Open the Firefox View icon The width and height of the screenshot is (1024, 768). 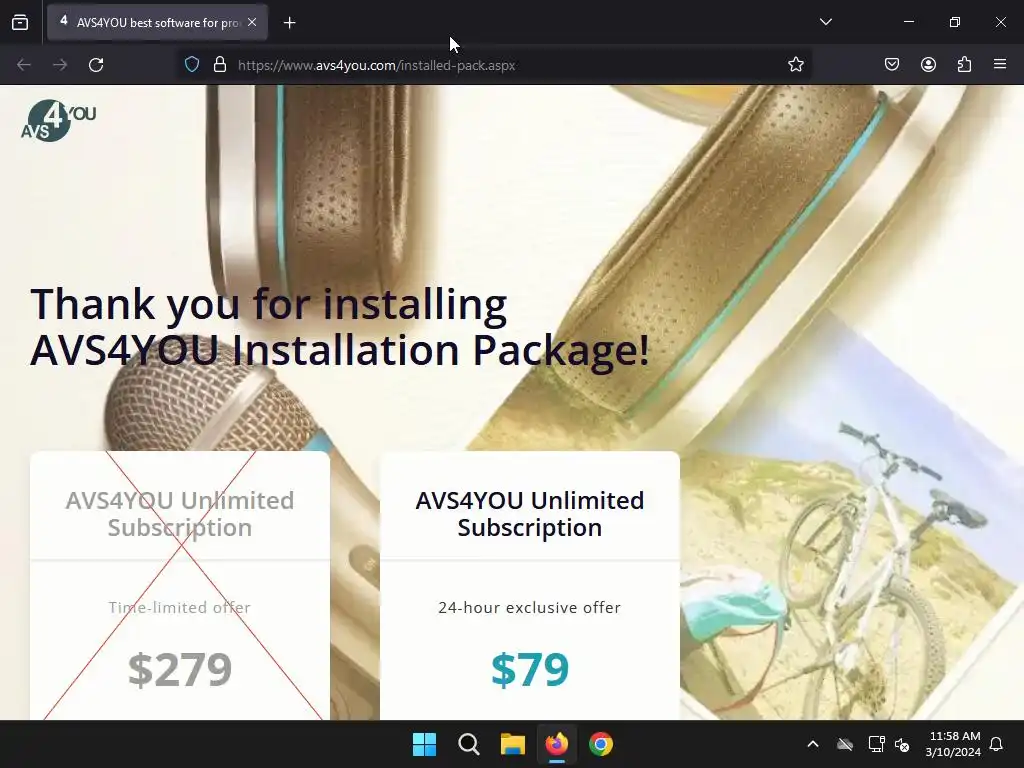pos(20,22)
